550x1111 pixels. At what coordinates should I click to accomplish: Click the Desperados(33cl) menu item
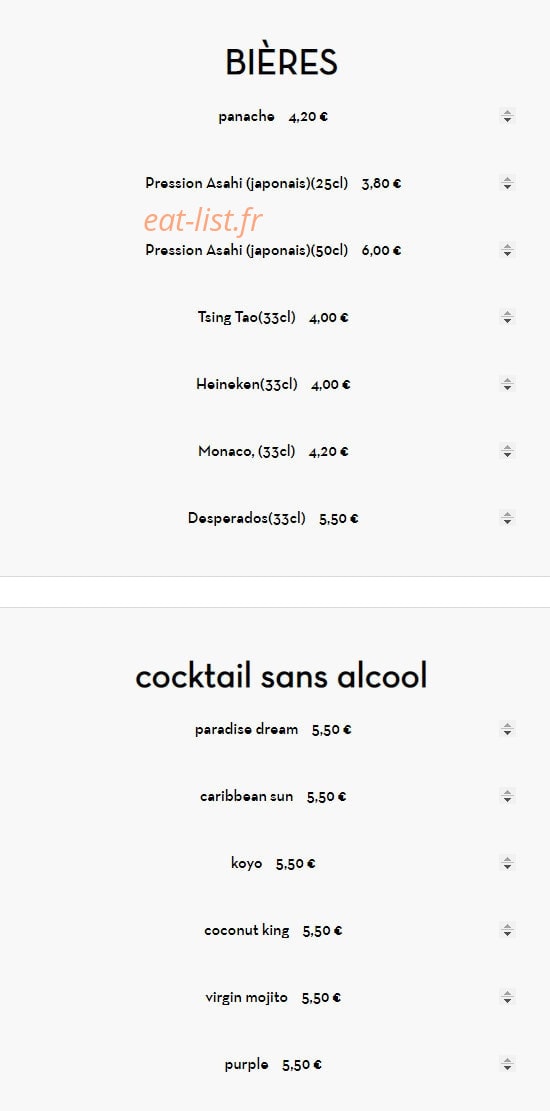pyautogui.click(x=273, y=518)
